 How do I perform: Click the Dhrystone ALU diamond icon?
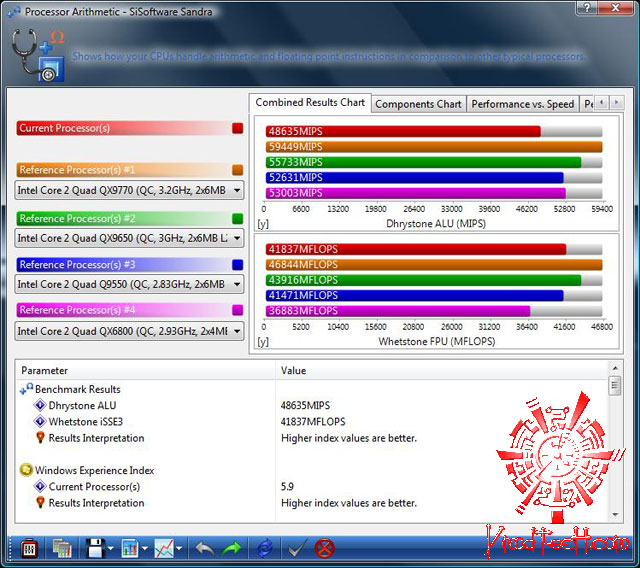point(40,405)
